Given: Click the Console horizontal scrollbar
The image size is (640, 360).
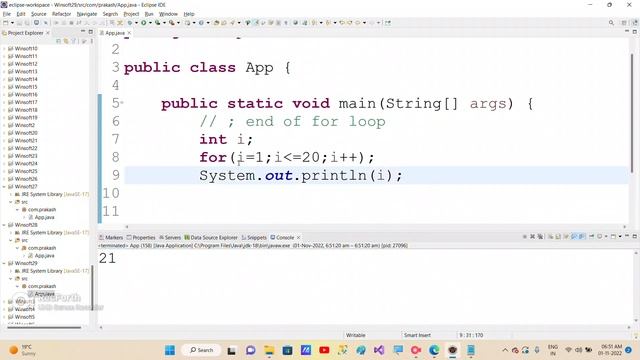Looking at the screenshot, I should coord(364,327).
